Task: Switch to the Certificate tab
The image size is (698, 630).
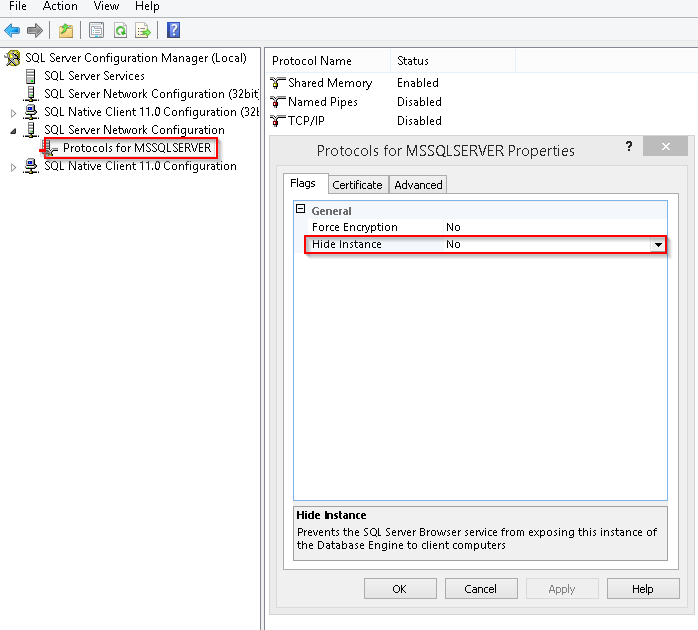Action: pos(357,185)
